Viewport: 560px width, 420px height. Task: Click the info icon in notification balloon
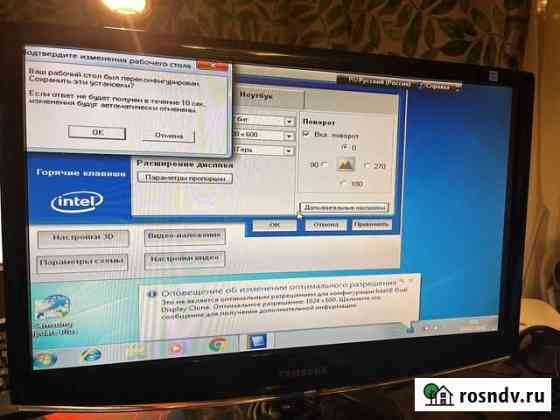pos(152,294)
